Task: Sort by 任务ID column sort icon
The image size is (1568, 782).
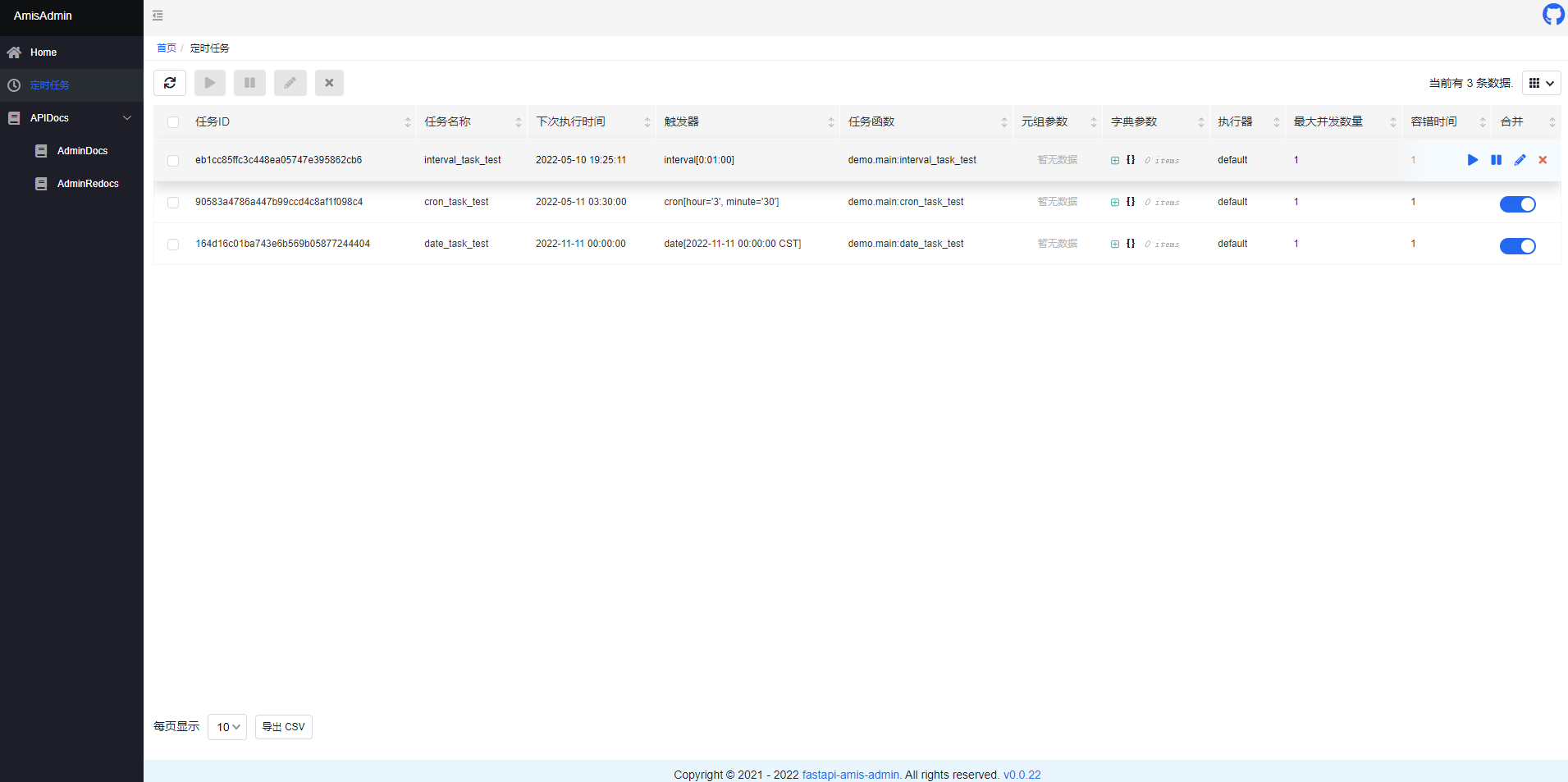Action: pyautogui.click(x=408, y=122)
